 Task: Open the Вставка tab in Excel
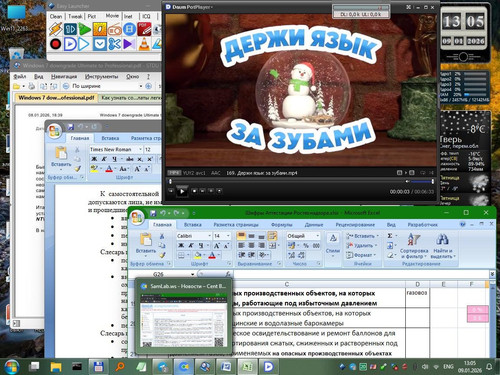[x=193, y=225]
